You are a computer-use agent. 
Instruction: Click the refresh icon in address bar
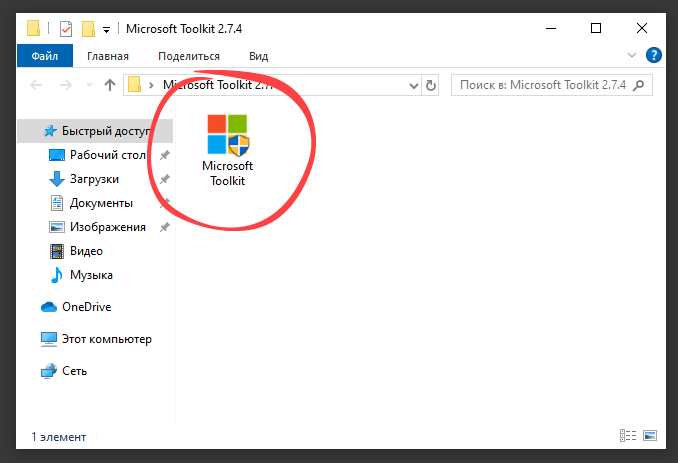click(432, 85)
